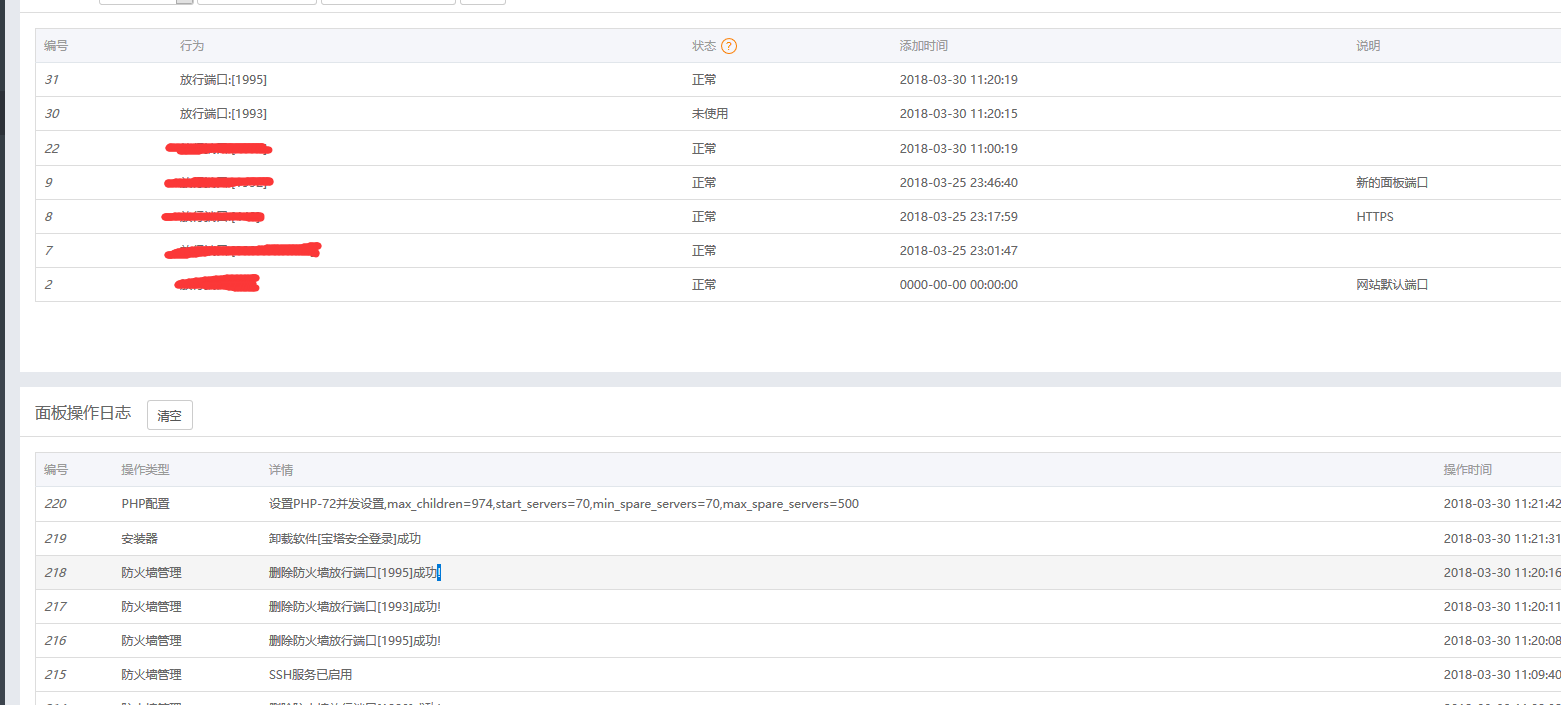Viewport: 1561px width, 705px height.
Task: Click the 状态 column header text
Action: click(704, 46)
